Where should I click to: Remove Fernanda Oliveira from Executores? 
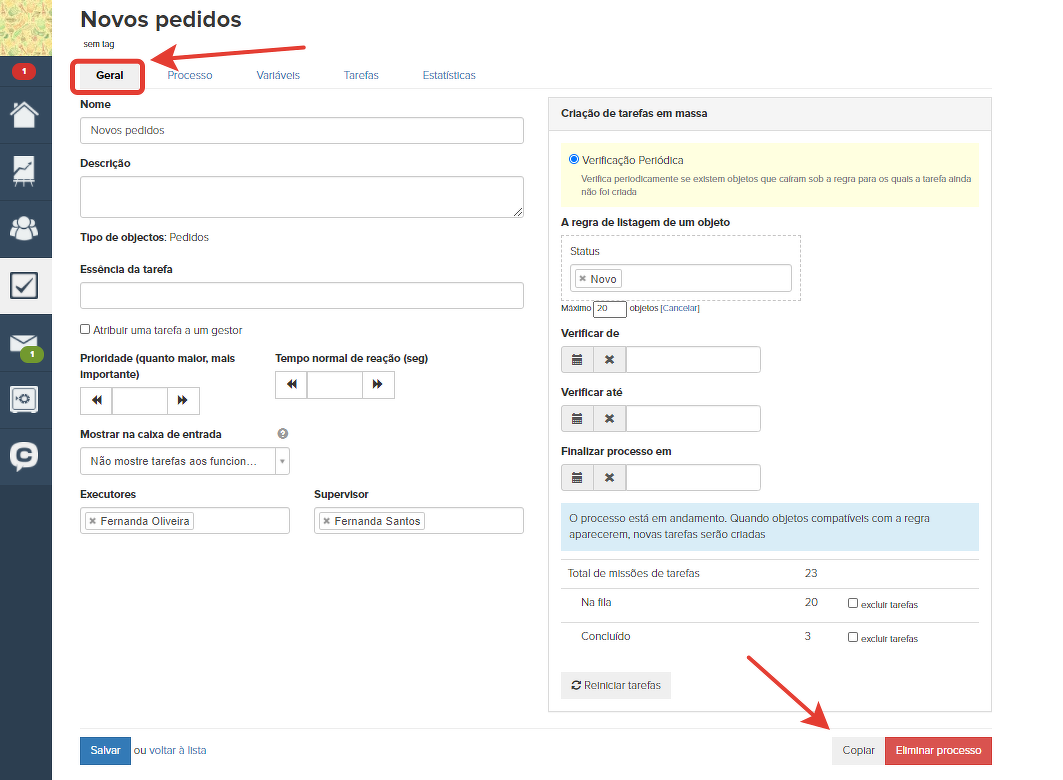(x=93, y=521)
